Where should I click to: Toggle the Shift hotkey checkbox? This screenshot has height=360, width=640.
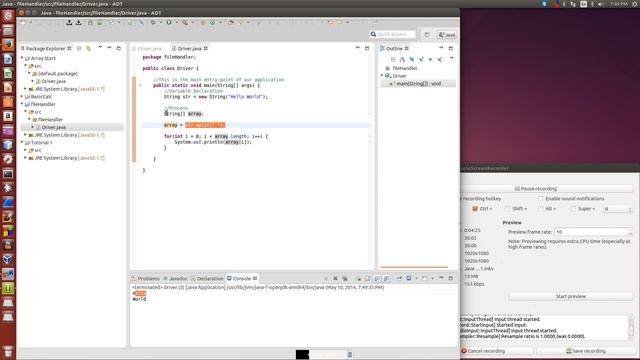point(508,209)
